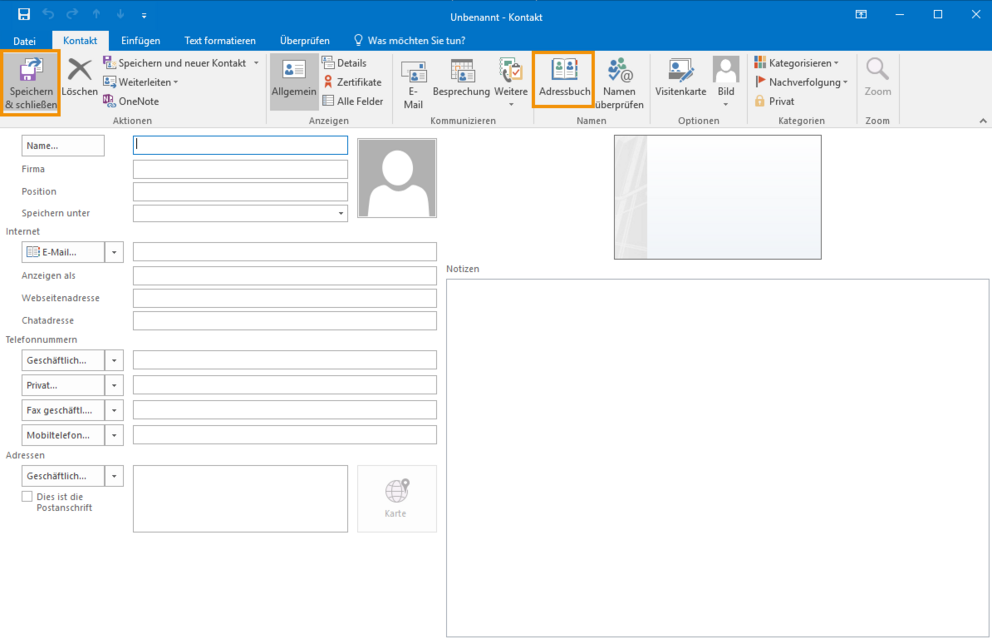The height and width of the screenshot is (639, 992).
Task: Expand Fax geschäftl. dropdown arrow
Action: pyautogui.click(x=114, y=411)
